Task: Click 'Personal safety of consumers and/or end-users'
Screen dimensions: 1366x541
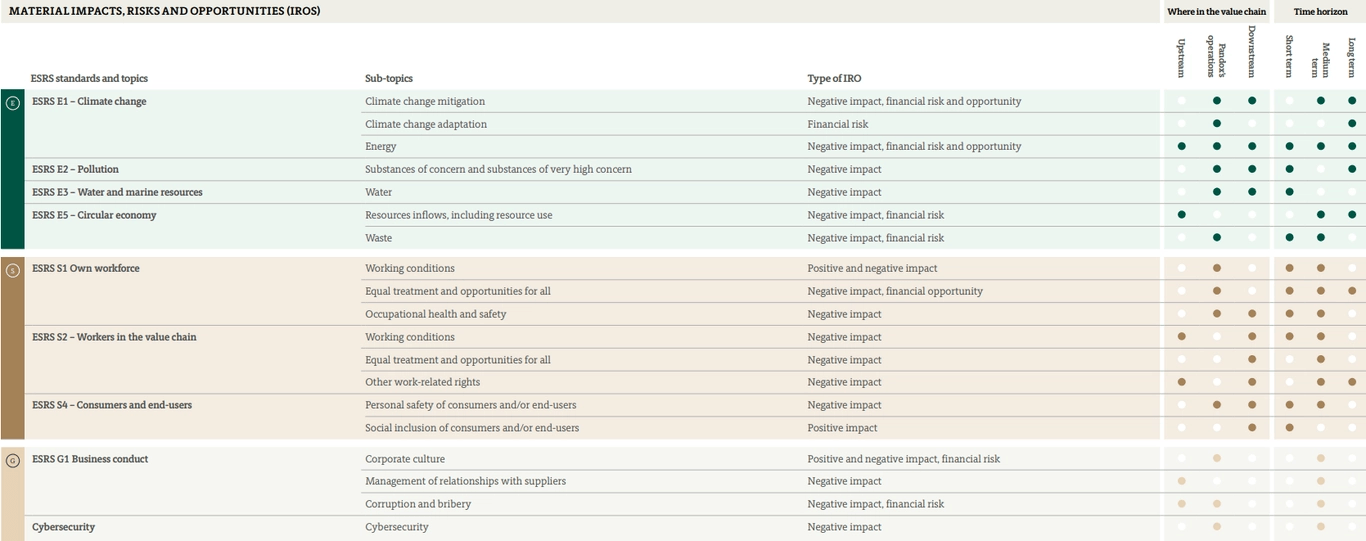Action: point(471,405)
